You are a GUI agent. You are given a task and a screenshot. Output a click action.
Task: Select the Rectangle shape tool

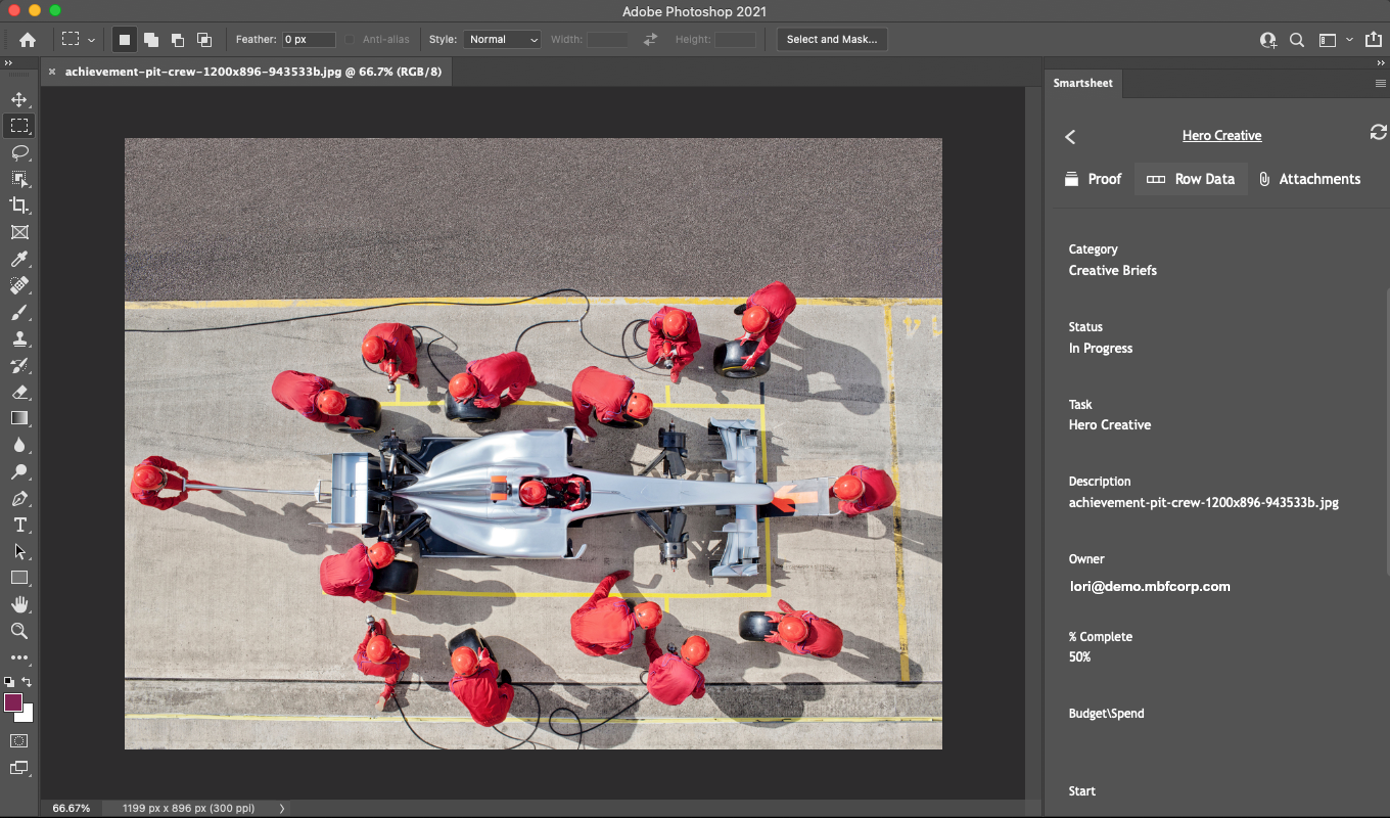coord(19,578)
